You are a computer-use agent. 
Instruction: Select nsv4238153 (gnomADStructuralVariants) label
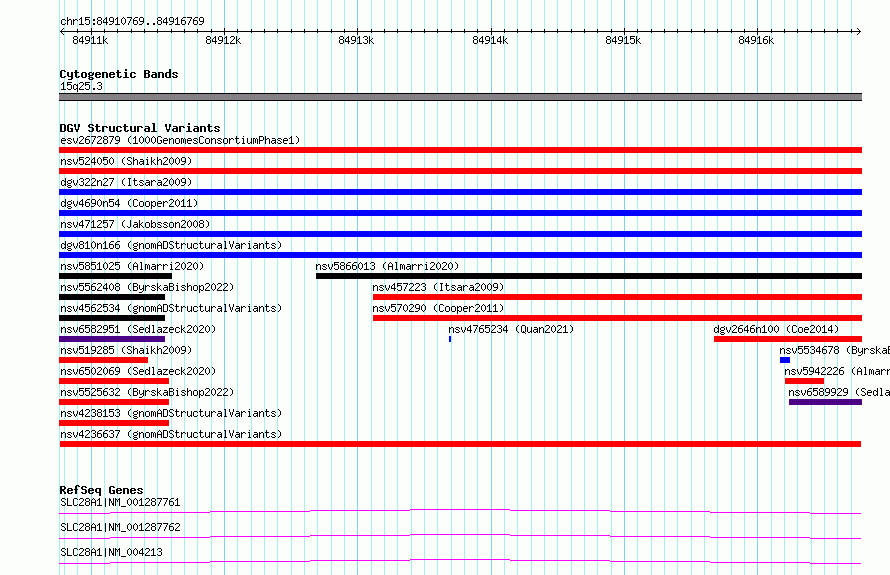(x=171, y=413)
